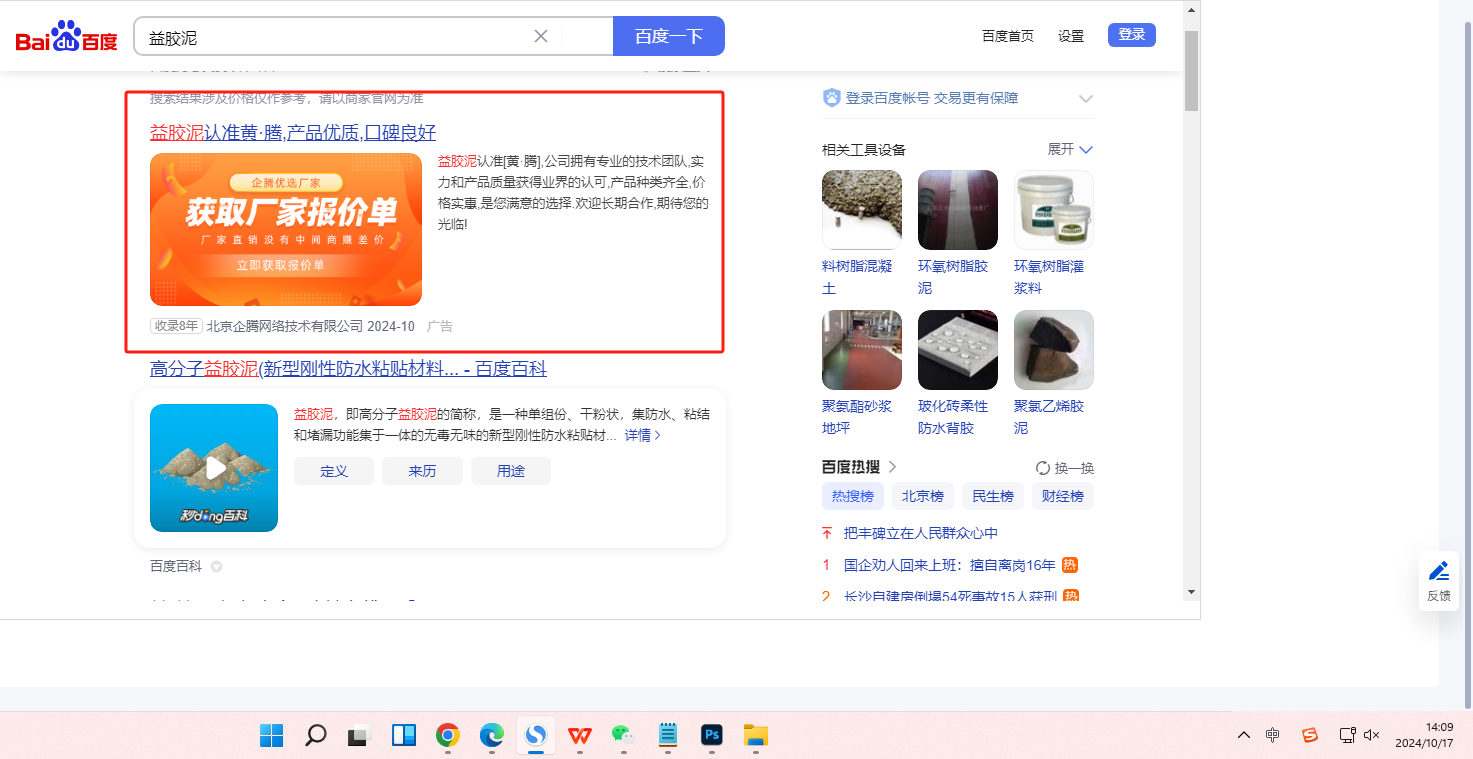
Task: Open hot search 国企劝人回来上班：擅自离岗16年
Action: point(950,565)
